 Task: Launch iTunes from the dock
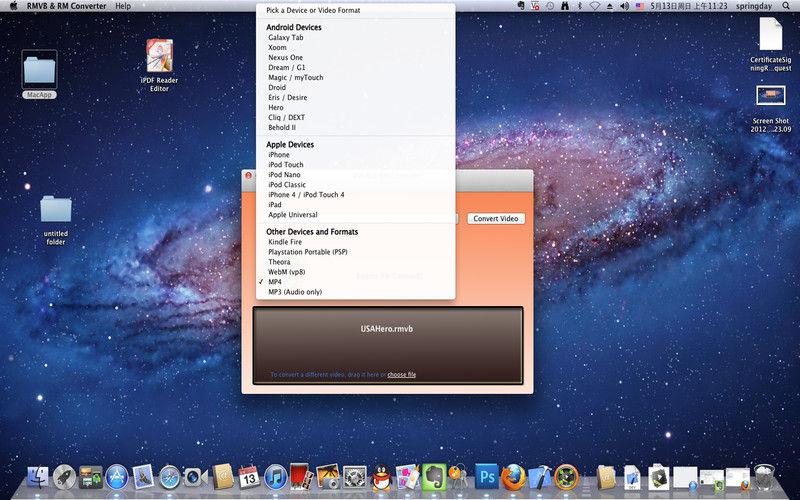click(x=276, y=478)
